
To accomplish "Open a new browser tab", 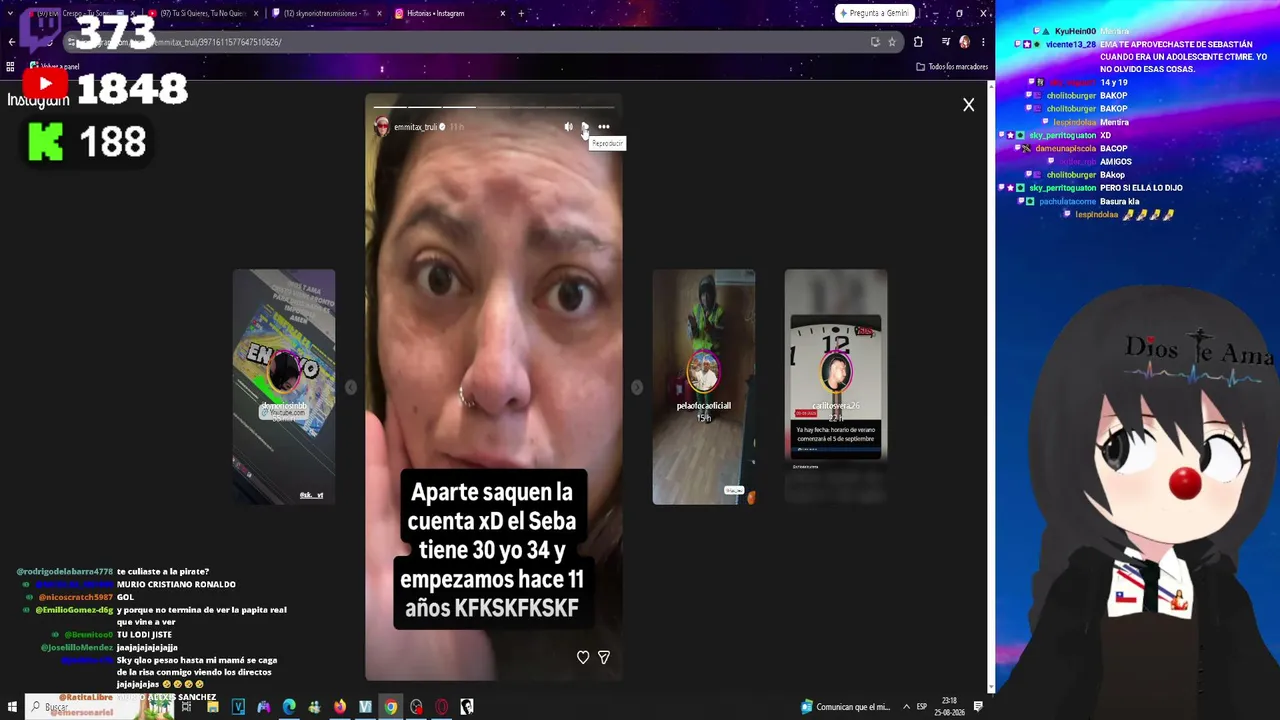I will pos(521,13).
